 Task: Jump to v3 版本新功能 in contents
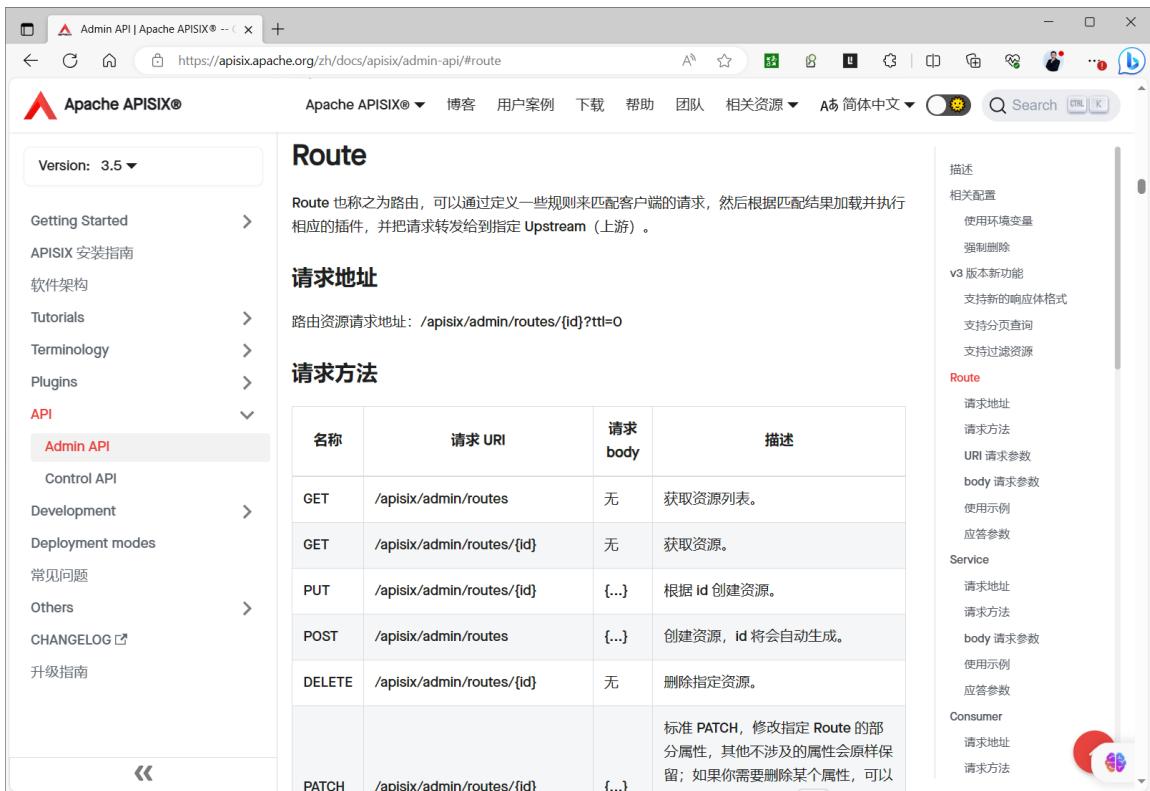coord(986,273)
